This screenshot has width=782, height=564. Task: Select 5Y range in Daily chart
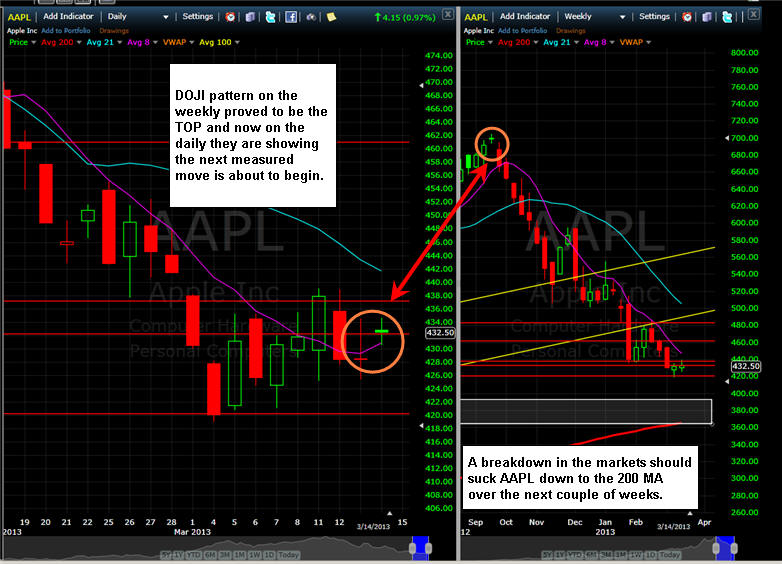(x=167, y=555)
